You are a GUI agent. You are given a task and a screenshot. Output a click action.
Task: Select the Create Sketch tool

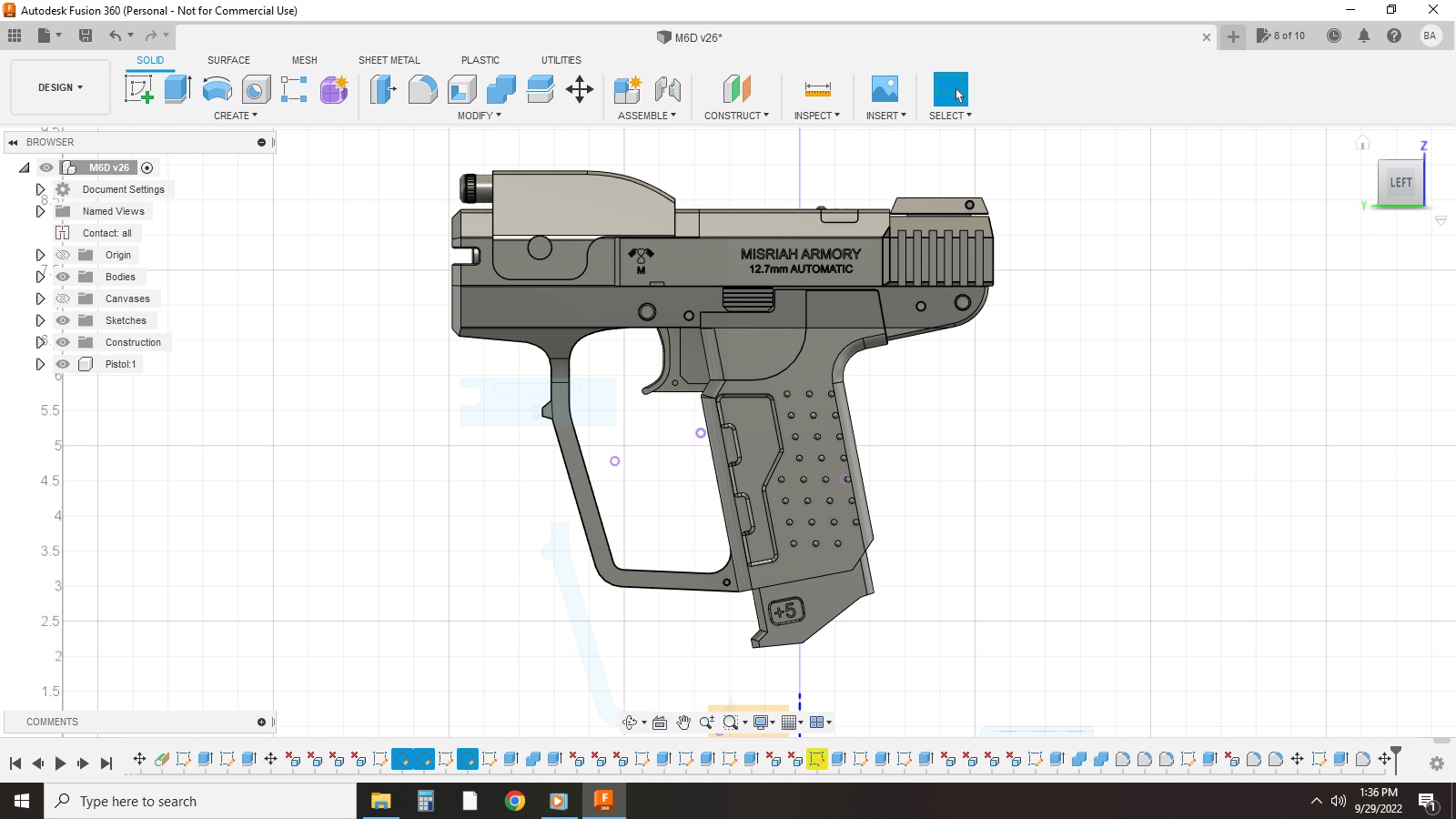[138, 89]
